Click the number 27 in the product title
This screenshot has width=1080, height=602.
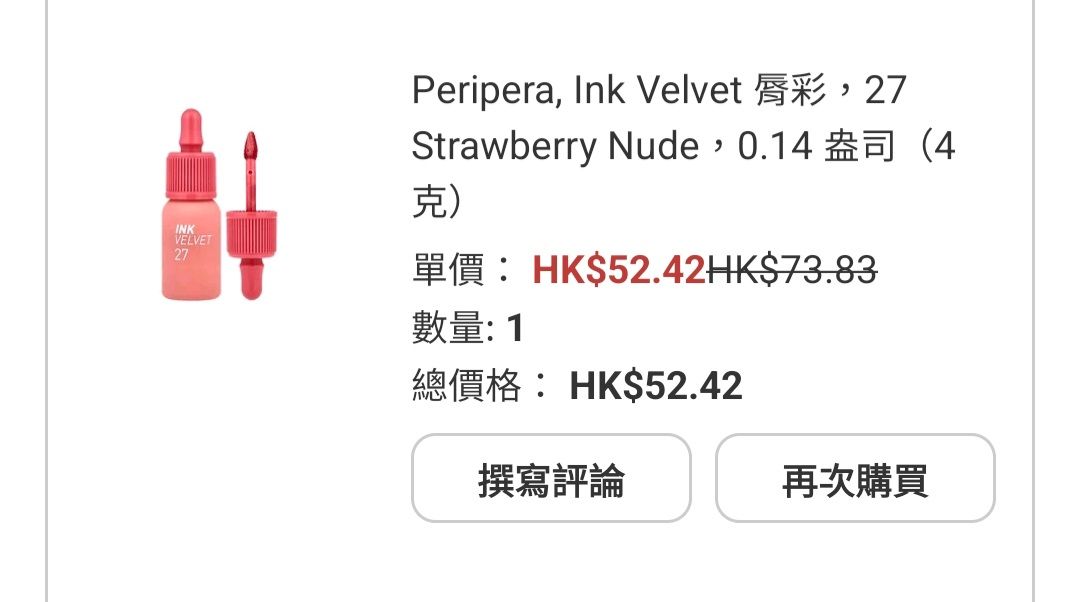[885, 90]
